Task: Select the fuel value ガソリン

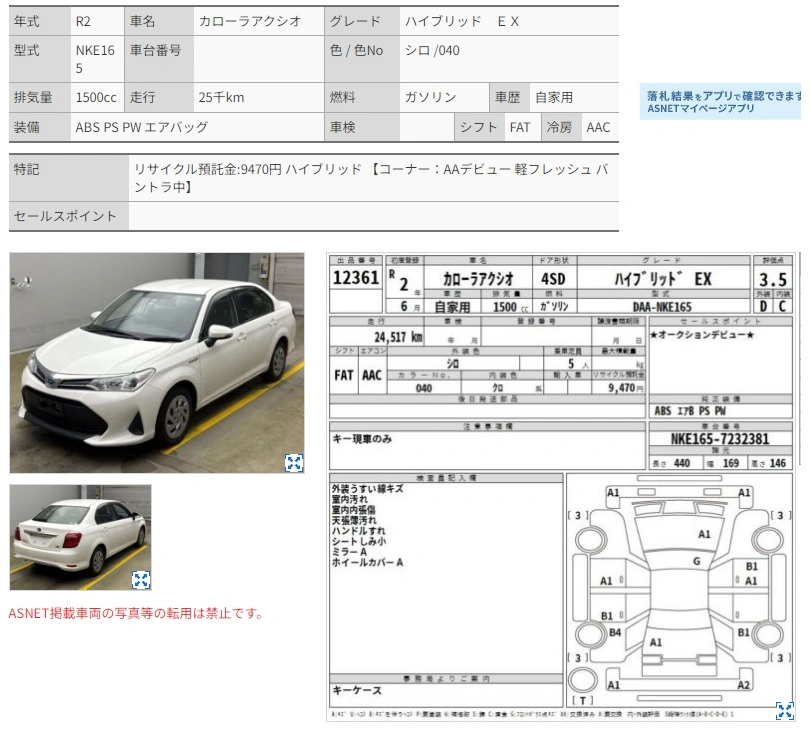Action: click(430, 98)
